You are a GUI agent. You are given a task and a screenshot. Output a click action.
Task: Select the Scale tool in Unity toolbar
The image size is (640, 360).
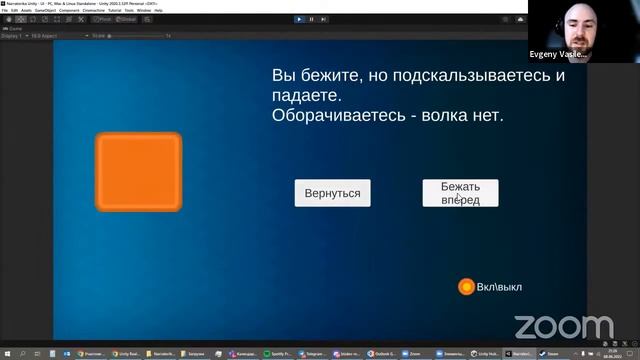tap(45, 19)
